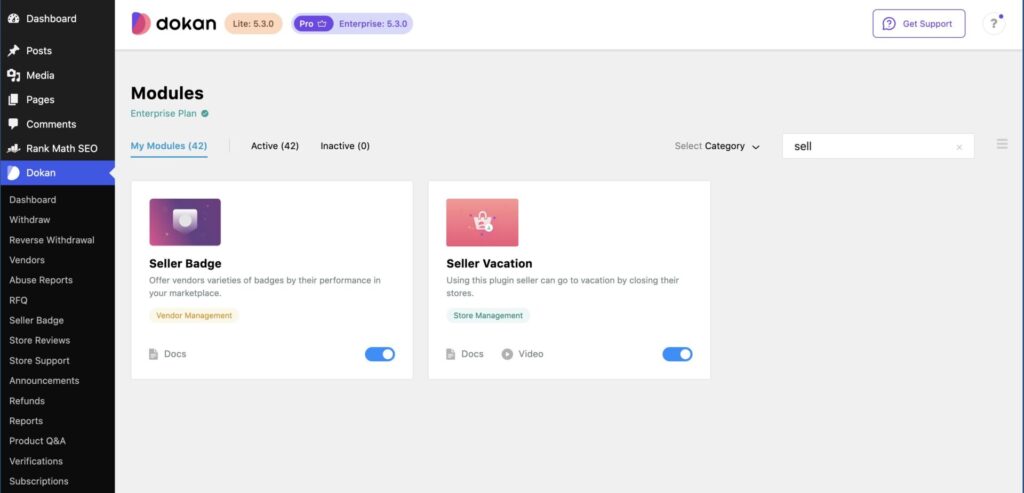Click the Seller Badge card title
This screenshot has width=1024, height=493.
pos(185,264)
